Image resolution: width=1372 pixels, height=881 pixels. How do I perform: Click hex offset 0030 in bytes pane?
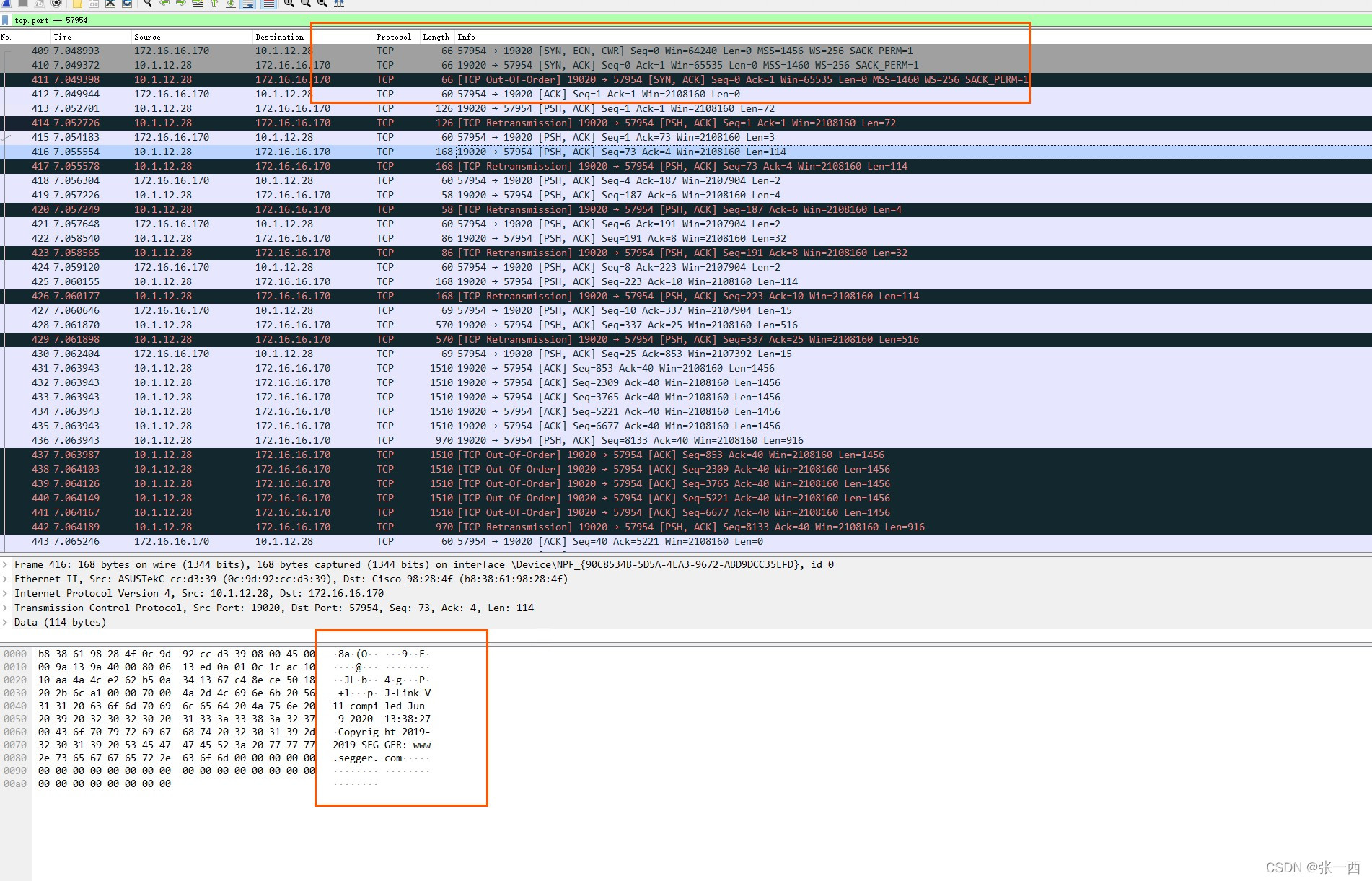pos(15,693)
